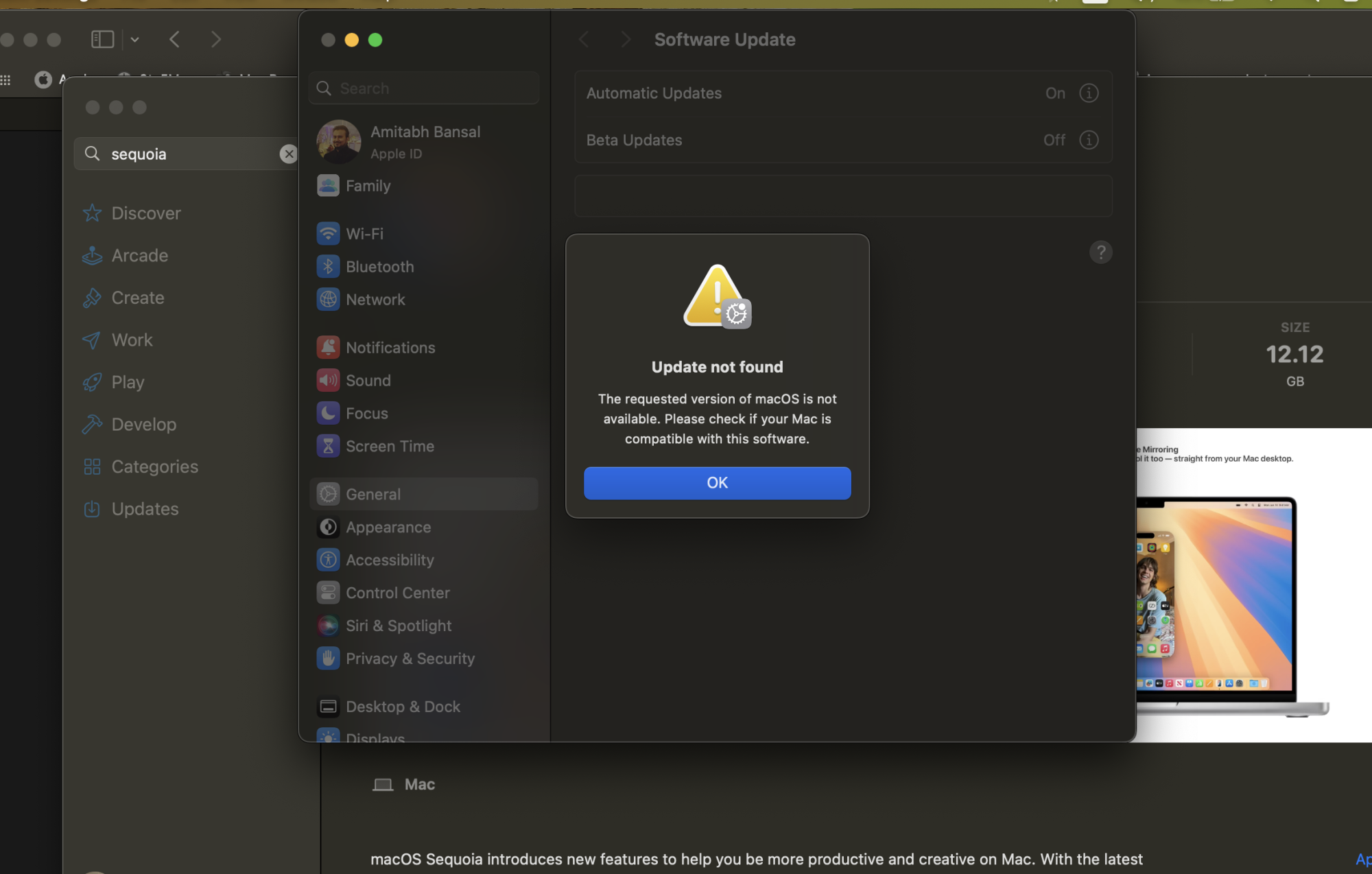
Task: Open Focus settings
Action: [x=366, y=414]
